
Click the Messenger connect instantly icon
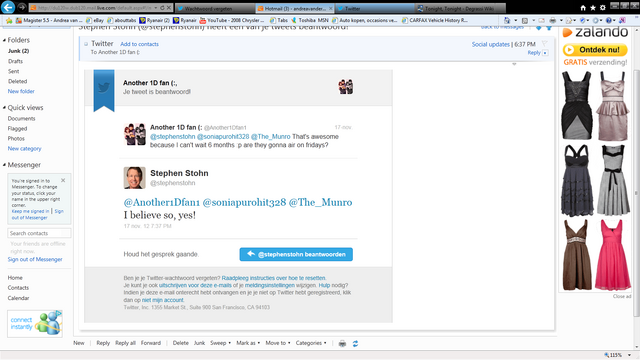click(x=35, y=323)
